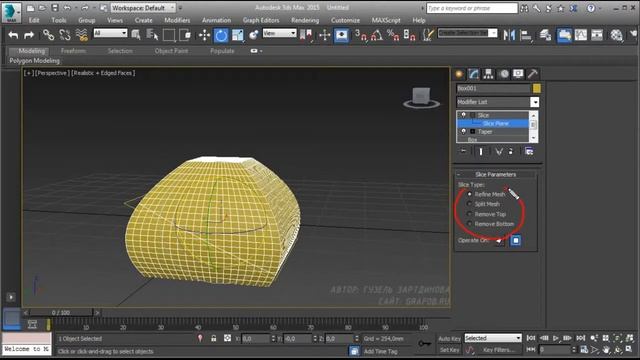The height and width of the screenshot is (360, 640).
Task: Activate Bind to Space Warp tool
Action: coord(82,36)
